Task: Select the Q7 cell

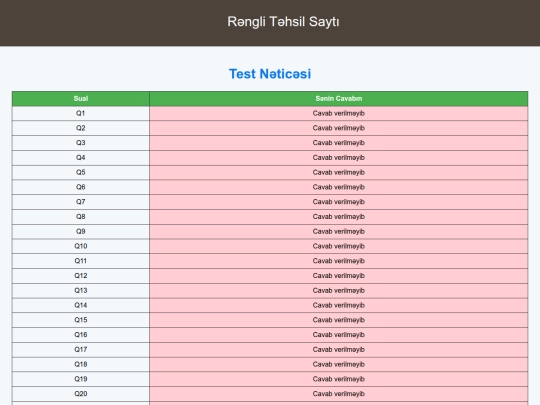Action: 81,202
